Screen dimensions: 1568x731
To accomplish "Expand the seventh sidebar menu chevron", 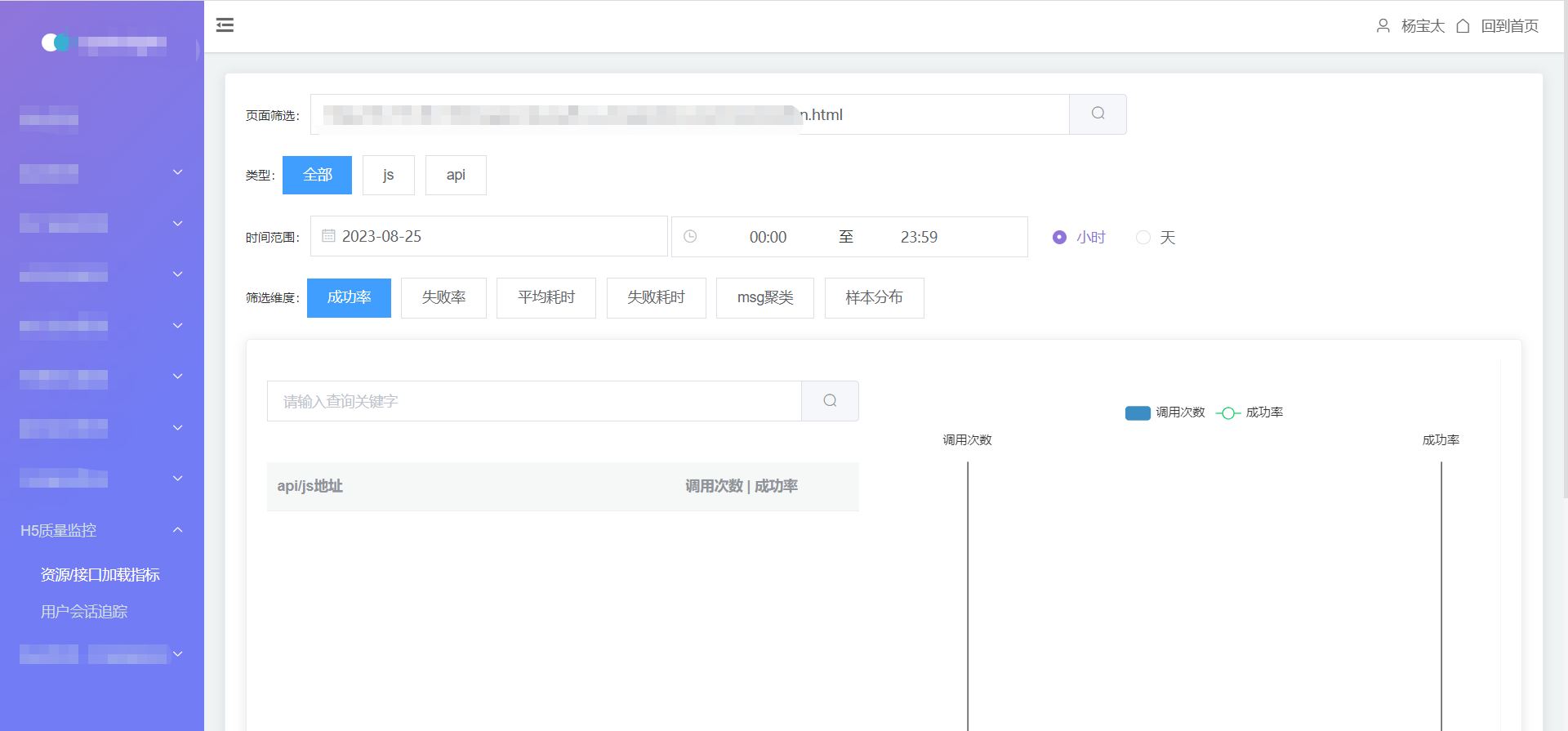I will pyautogui.click(x=177, y=478).
